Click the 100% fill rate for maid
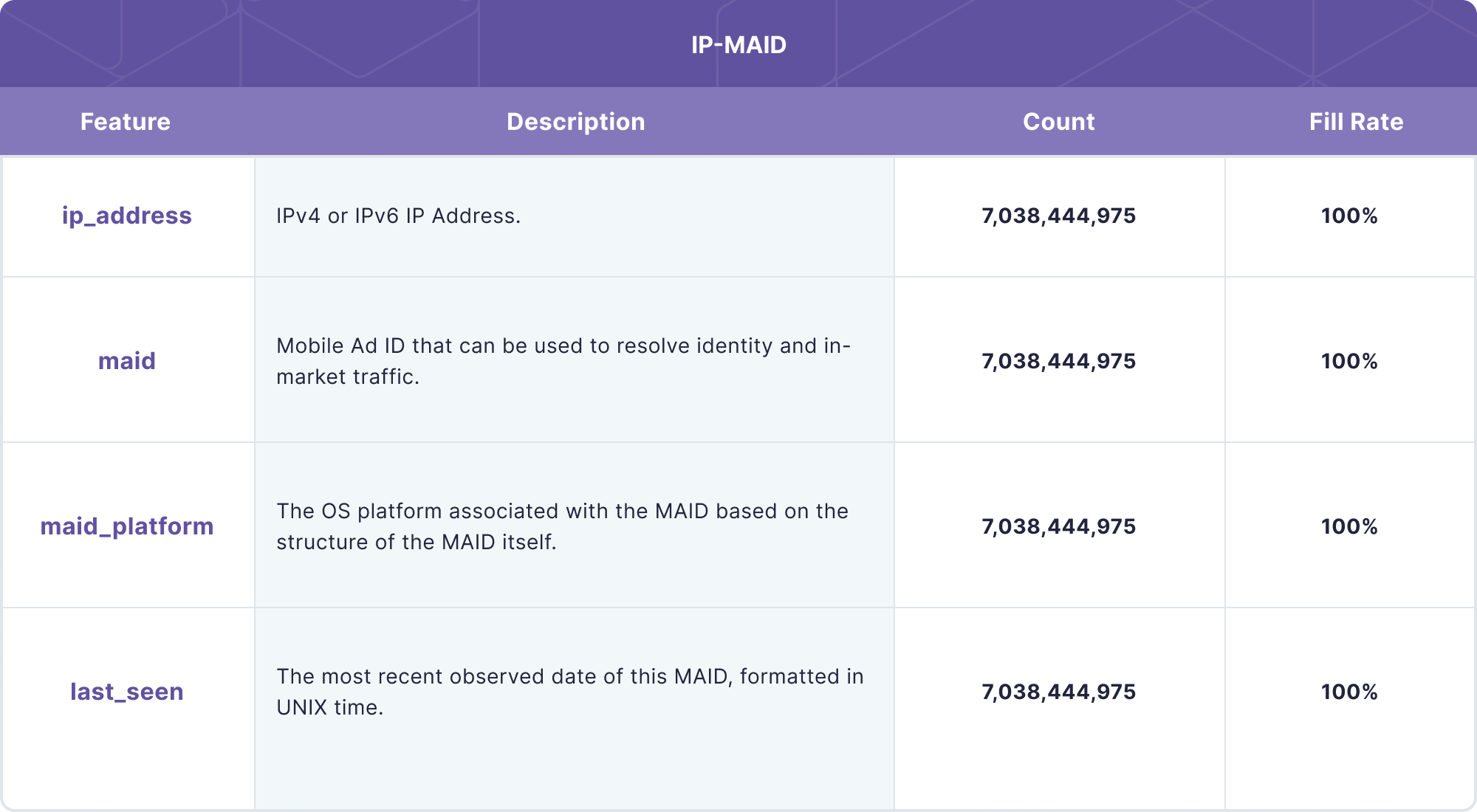Viewport: 1477px width, 812px height. tap(1349, 361)
